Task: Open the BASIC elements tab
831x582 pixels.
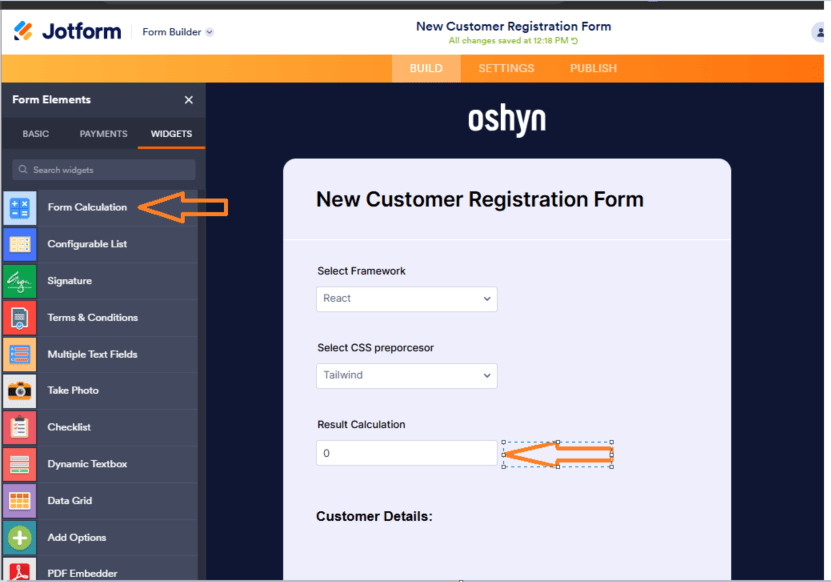Action: coord(36,134)
